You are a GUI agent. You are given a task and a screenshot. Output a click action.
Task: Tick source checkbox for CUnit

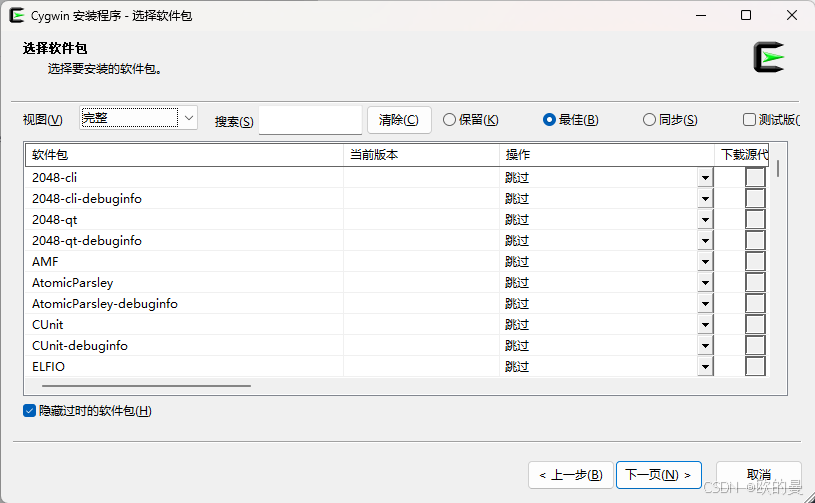tap(755, 325)
